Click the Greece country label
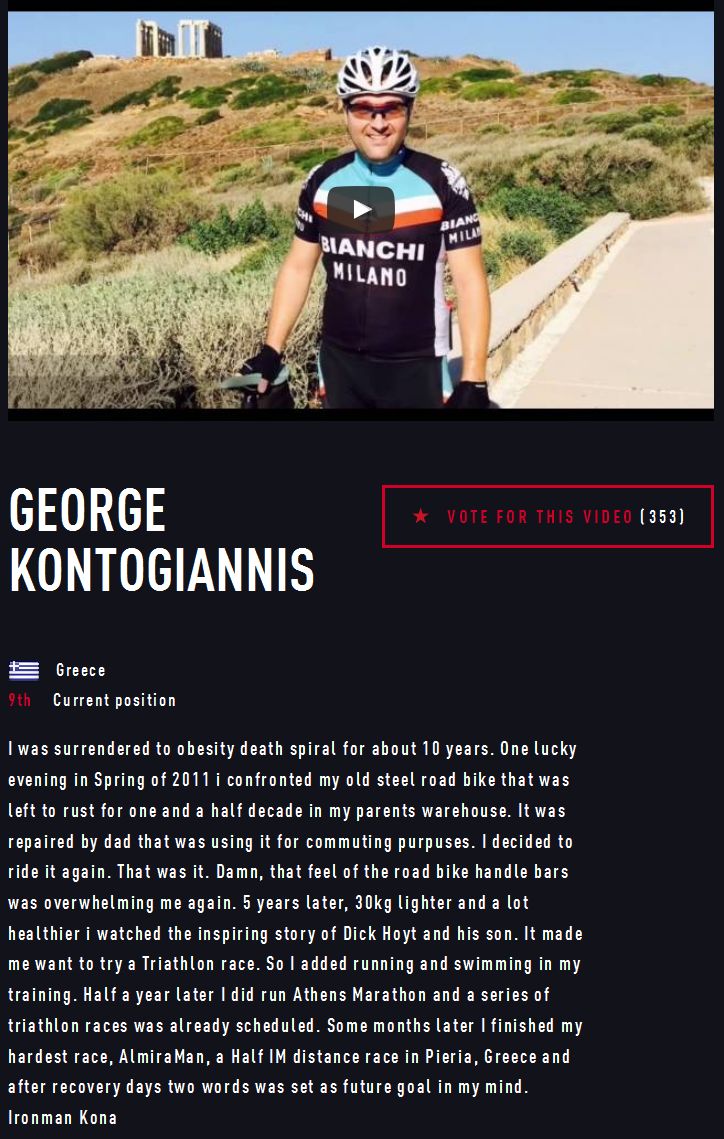The height and width of the screenshot is (1139, 724). point(81,670)
